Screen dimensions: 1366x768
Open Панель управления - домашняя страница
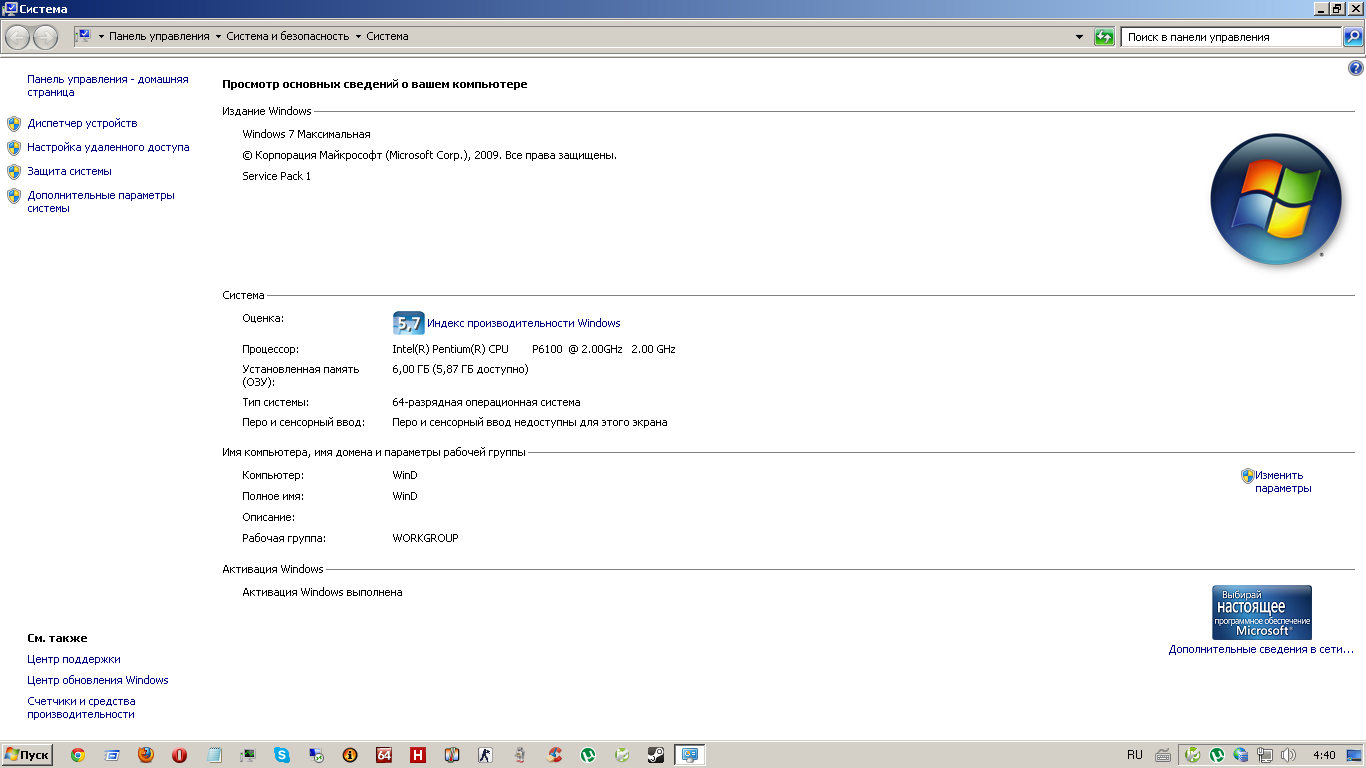click(x=108, y=86)
